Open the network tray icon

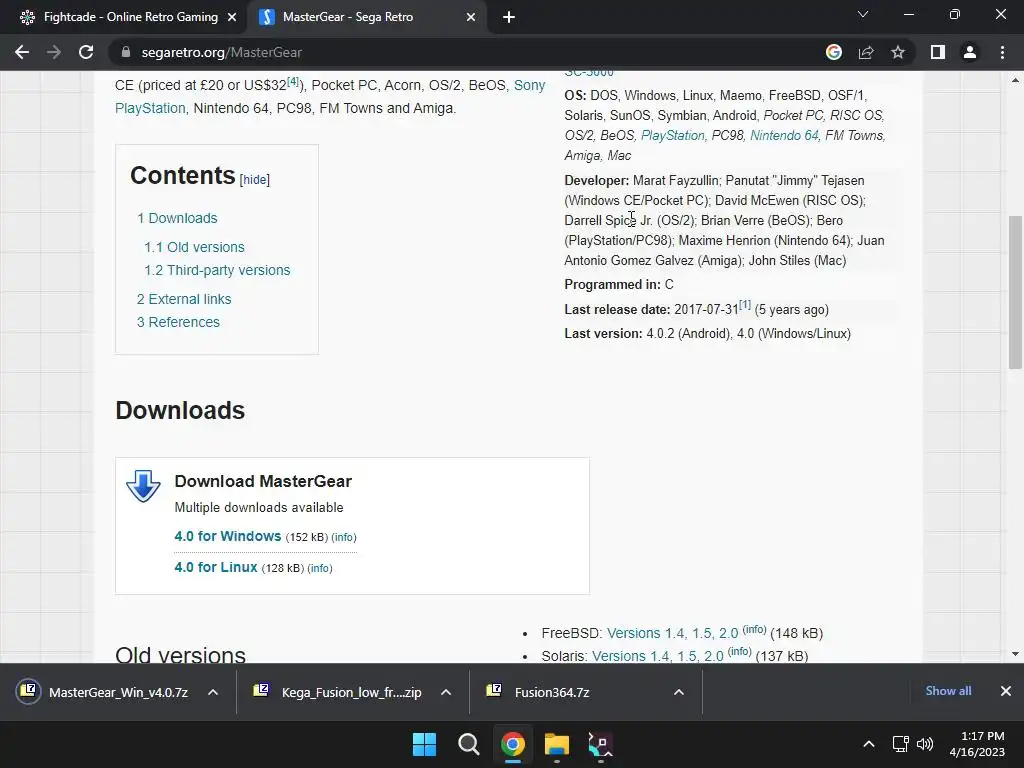[x=901, y=744]
